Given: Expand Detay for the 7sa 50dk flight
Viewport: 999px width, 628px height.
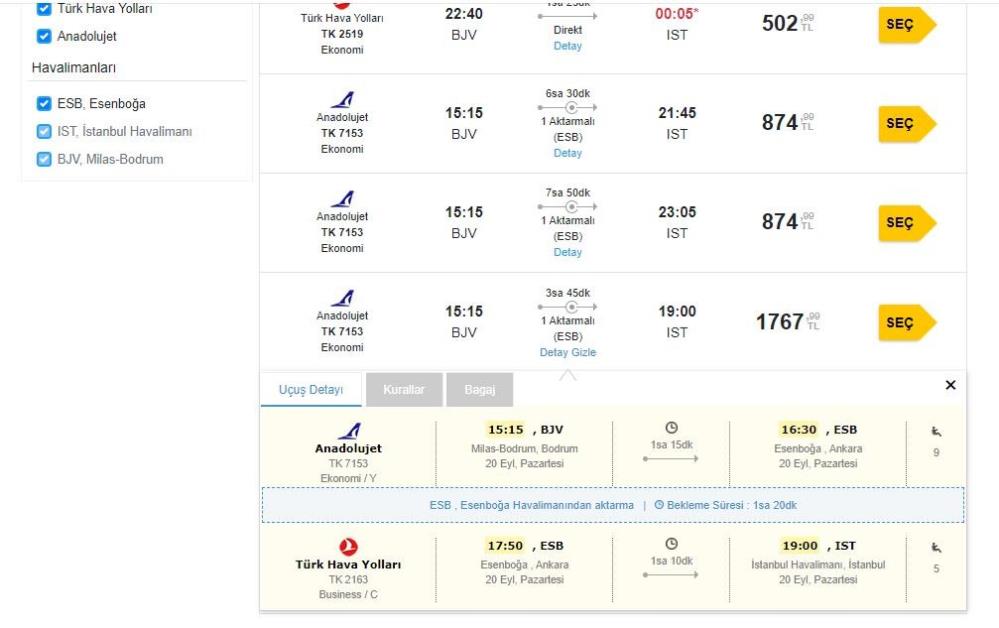Looking at the screenshot, I should [x=567, y=252].
